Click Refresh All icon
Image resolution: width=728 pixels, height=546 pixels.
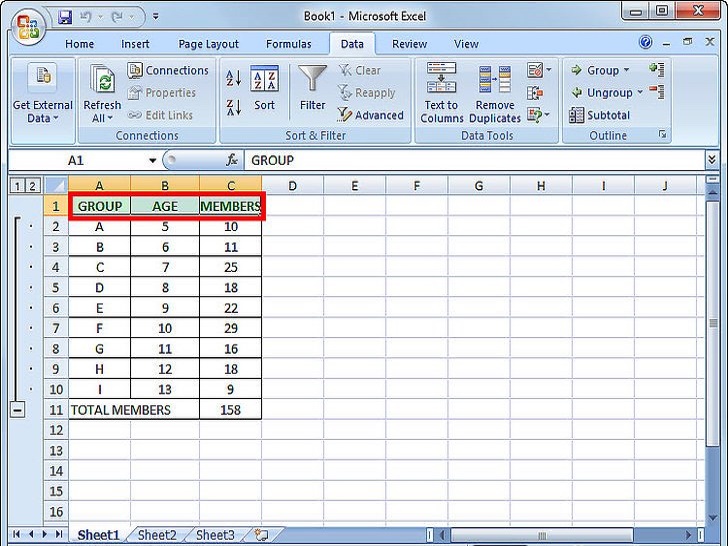click(x=102, y=82)
